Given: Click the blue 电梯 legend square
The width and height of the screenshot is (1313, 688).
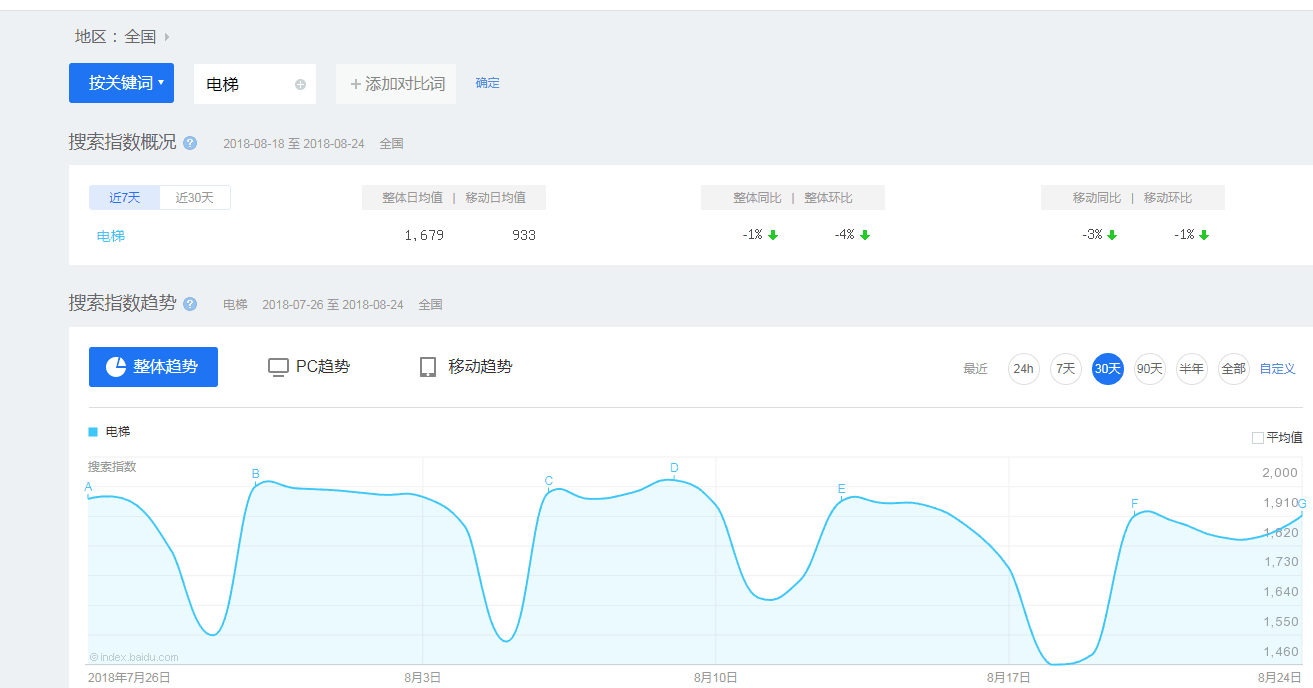Looking at the screenshot, I should [93, 432].
